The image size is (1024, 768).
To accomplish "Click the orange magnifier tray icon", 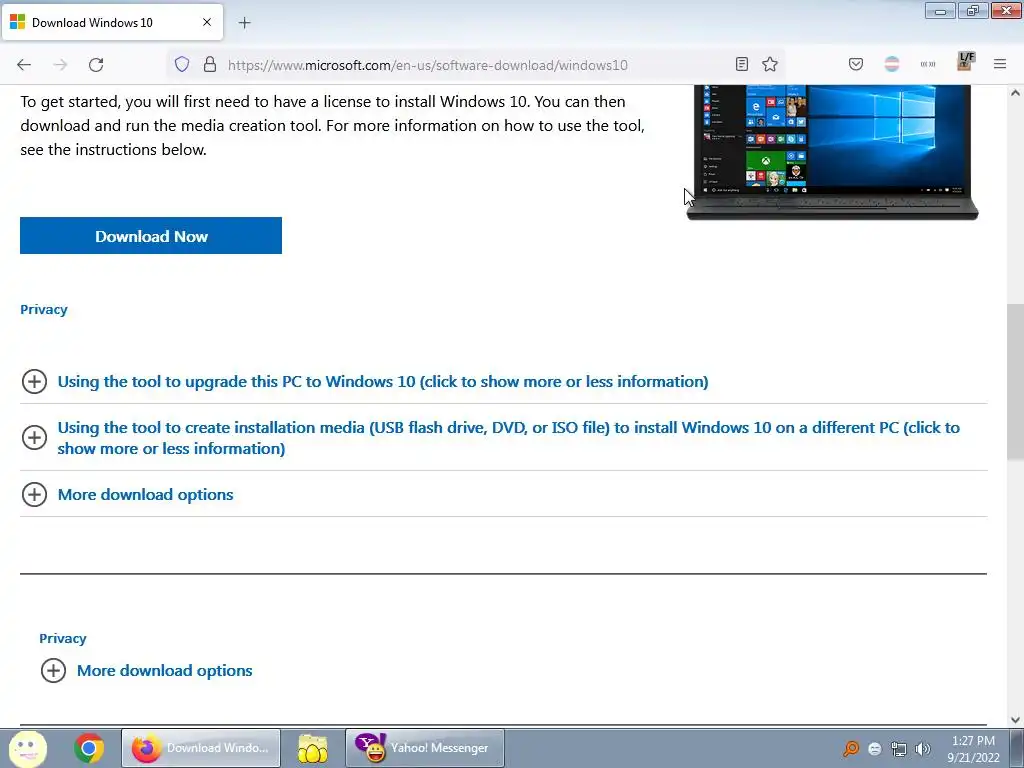I will pyautogui.click(x=851, y=749).
